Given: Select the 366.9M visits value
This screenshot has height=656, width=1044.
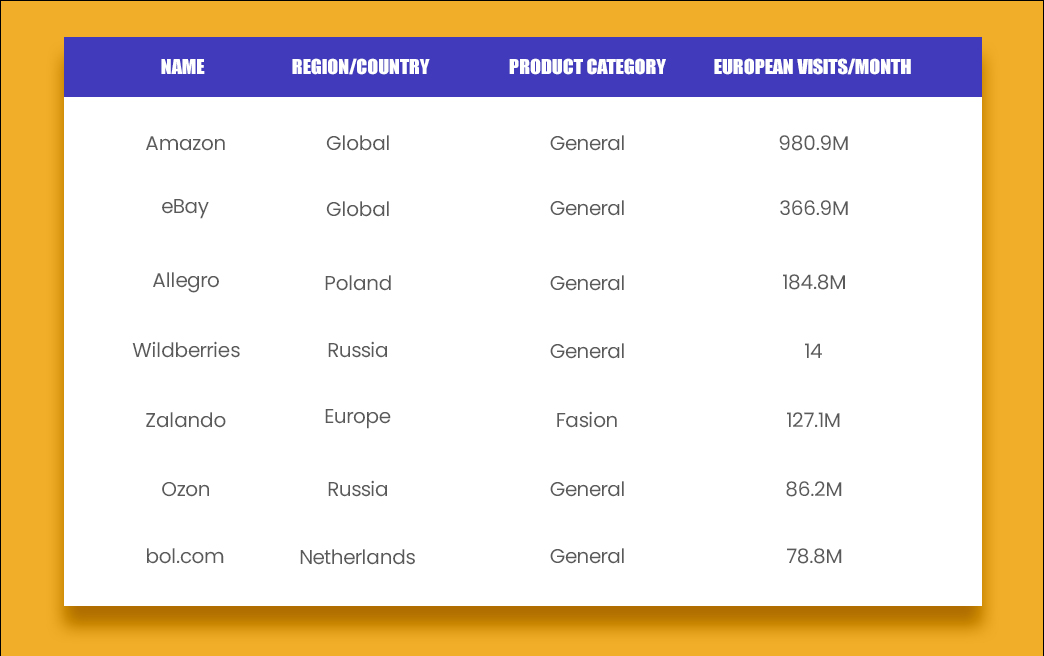Looking at the screenshot, I should (x=814, y=208).
